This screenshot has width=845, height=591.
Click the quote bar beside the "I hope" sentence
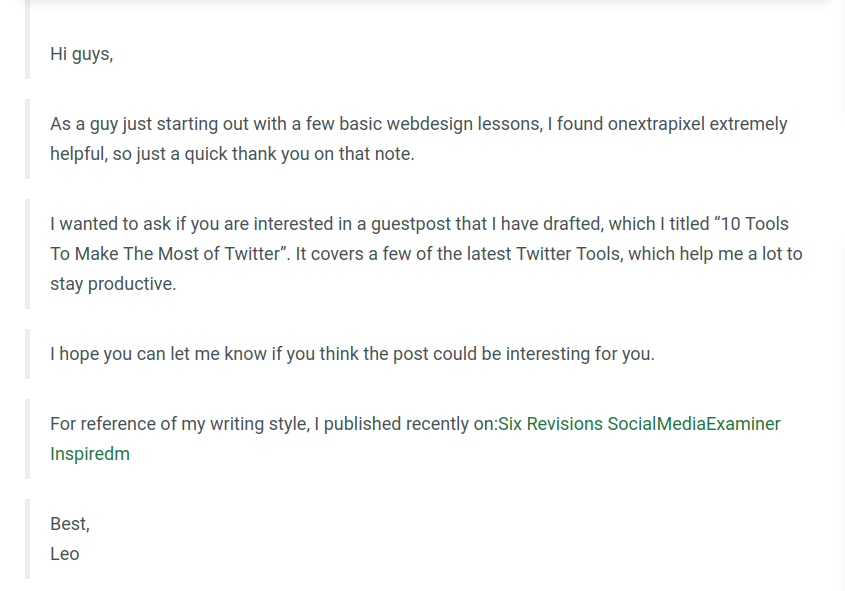click(x=27, y=354)
